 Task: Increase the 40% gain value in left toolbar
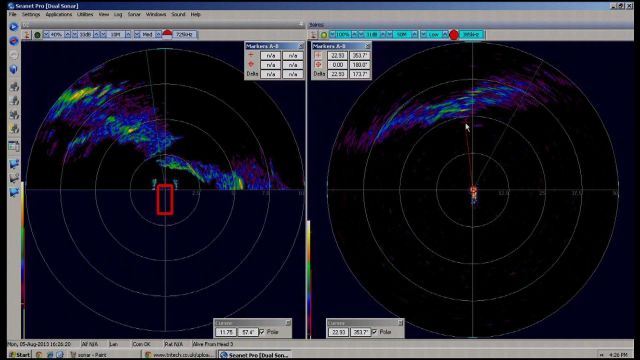click(x=67, y=35)
